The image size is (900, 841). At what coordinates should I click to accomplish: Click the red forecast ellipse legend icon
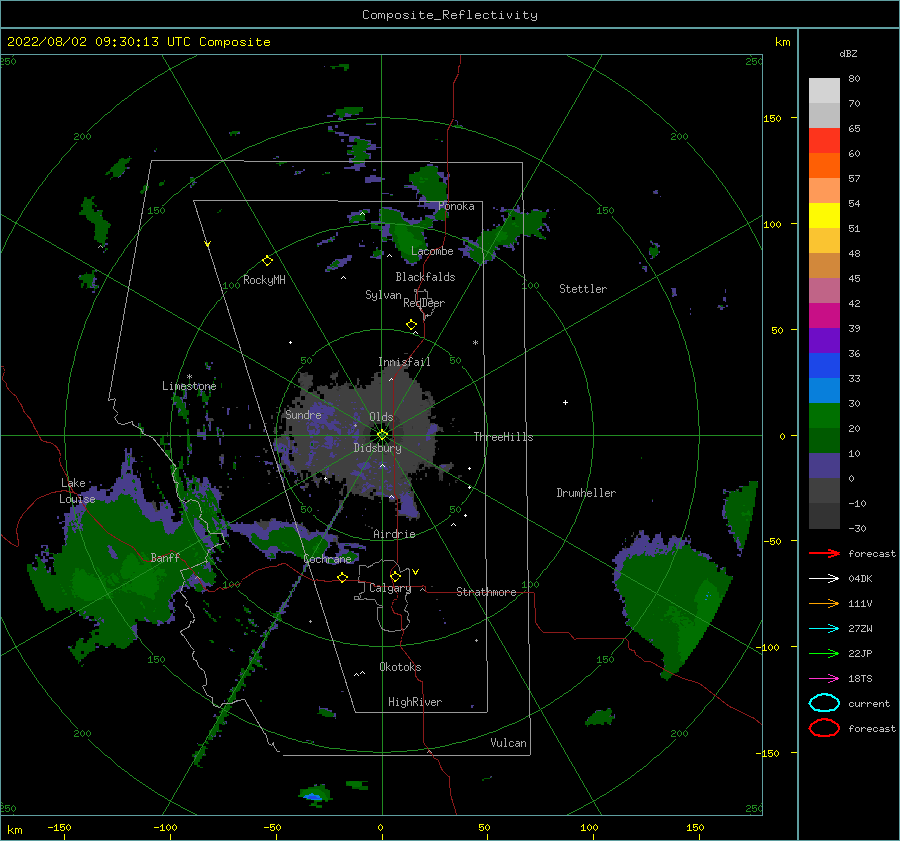click(824, 728)
